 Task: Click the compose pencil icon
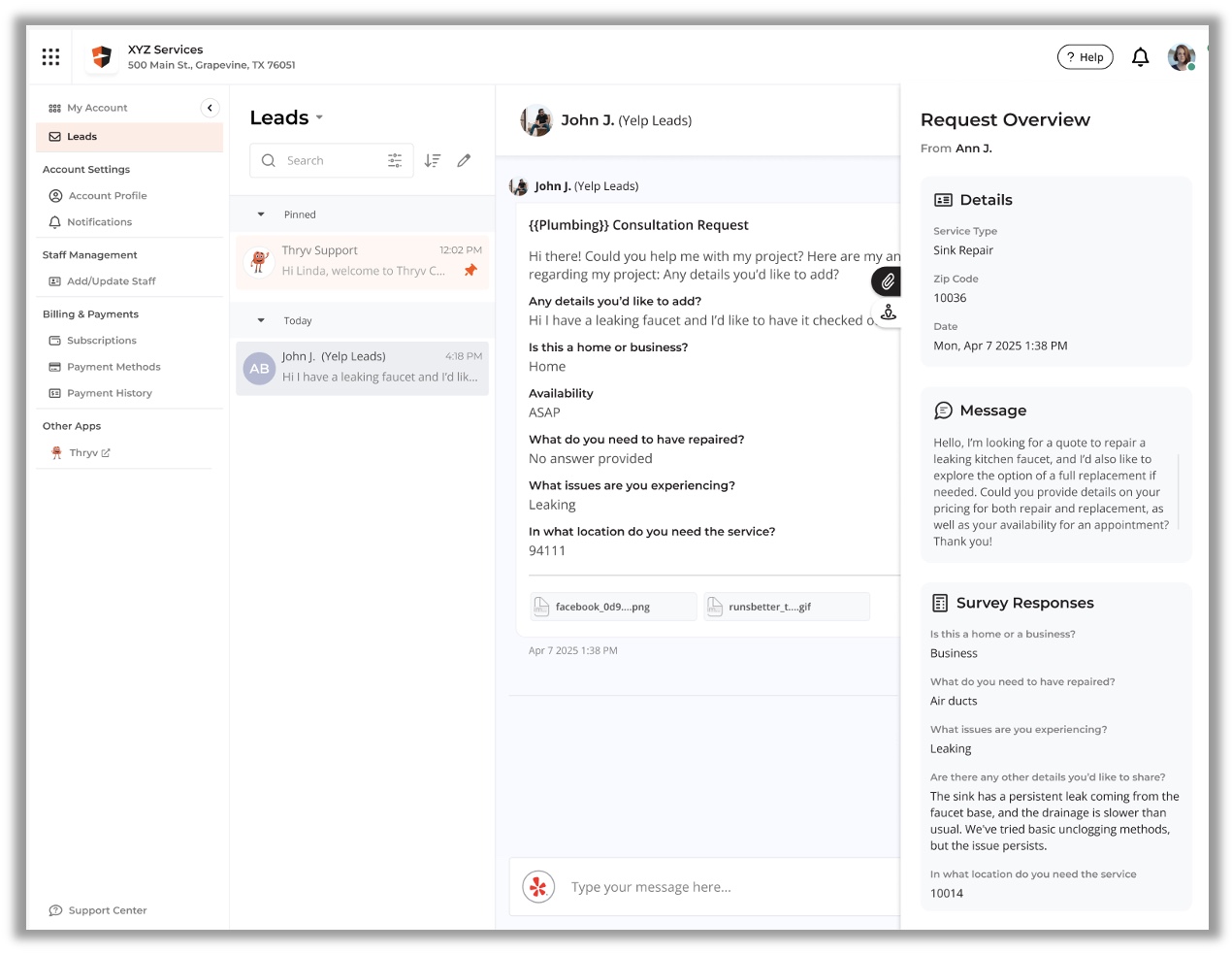point(464,161)
